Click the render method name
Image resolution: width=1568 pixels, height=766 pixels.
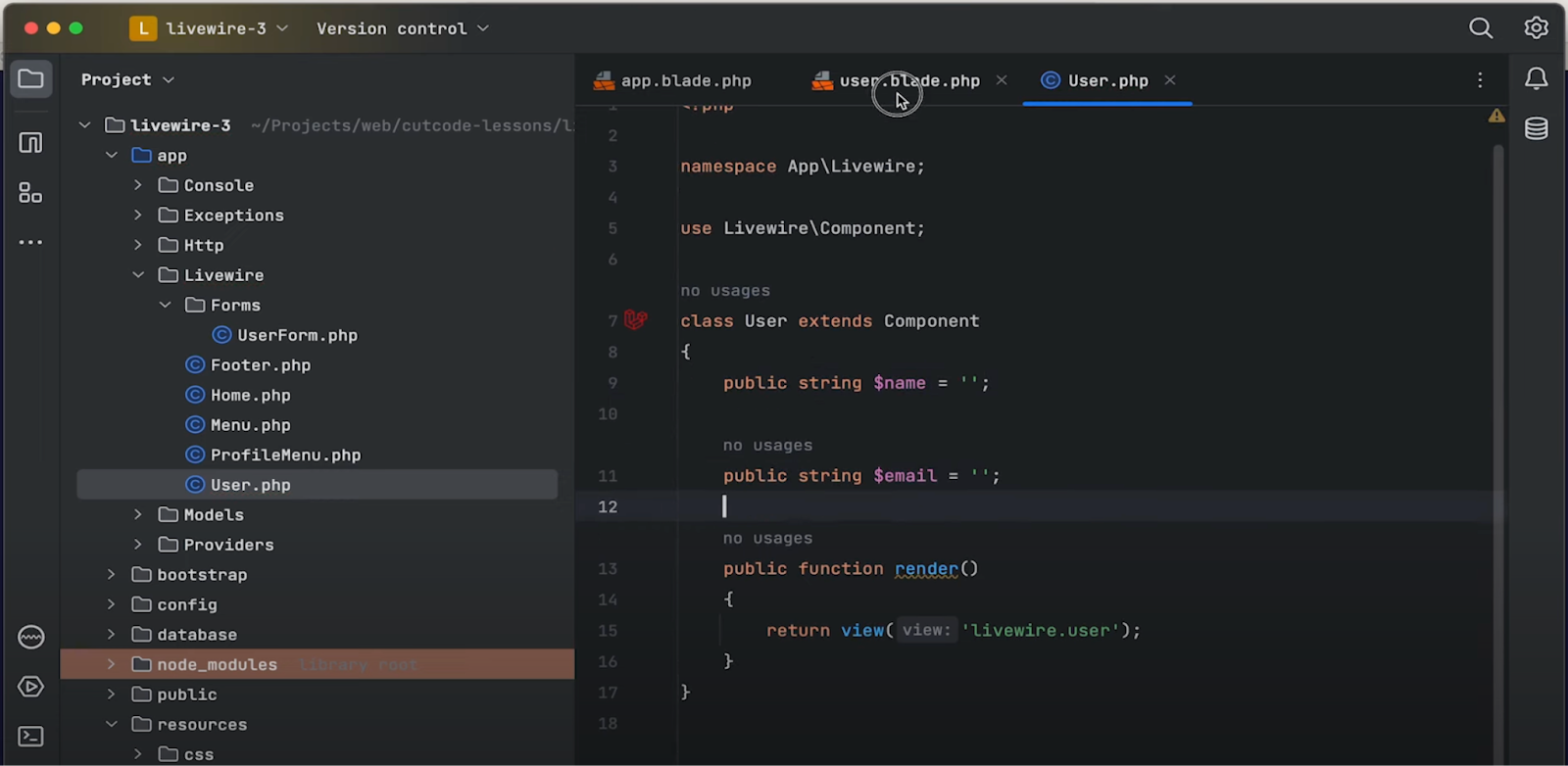tap(926, 568)
